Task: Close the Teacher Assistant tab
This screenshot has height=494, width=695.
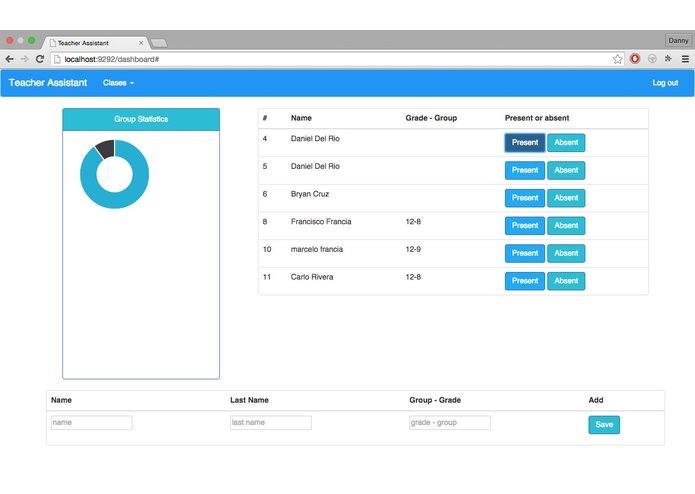Action: 141,43
